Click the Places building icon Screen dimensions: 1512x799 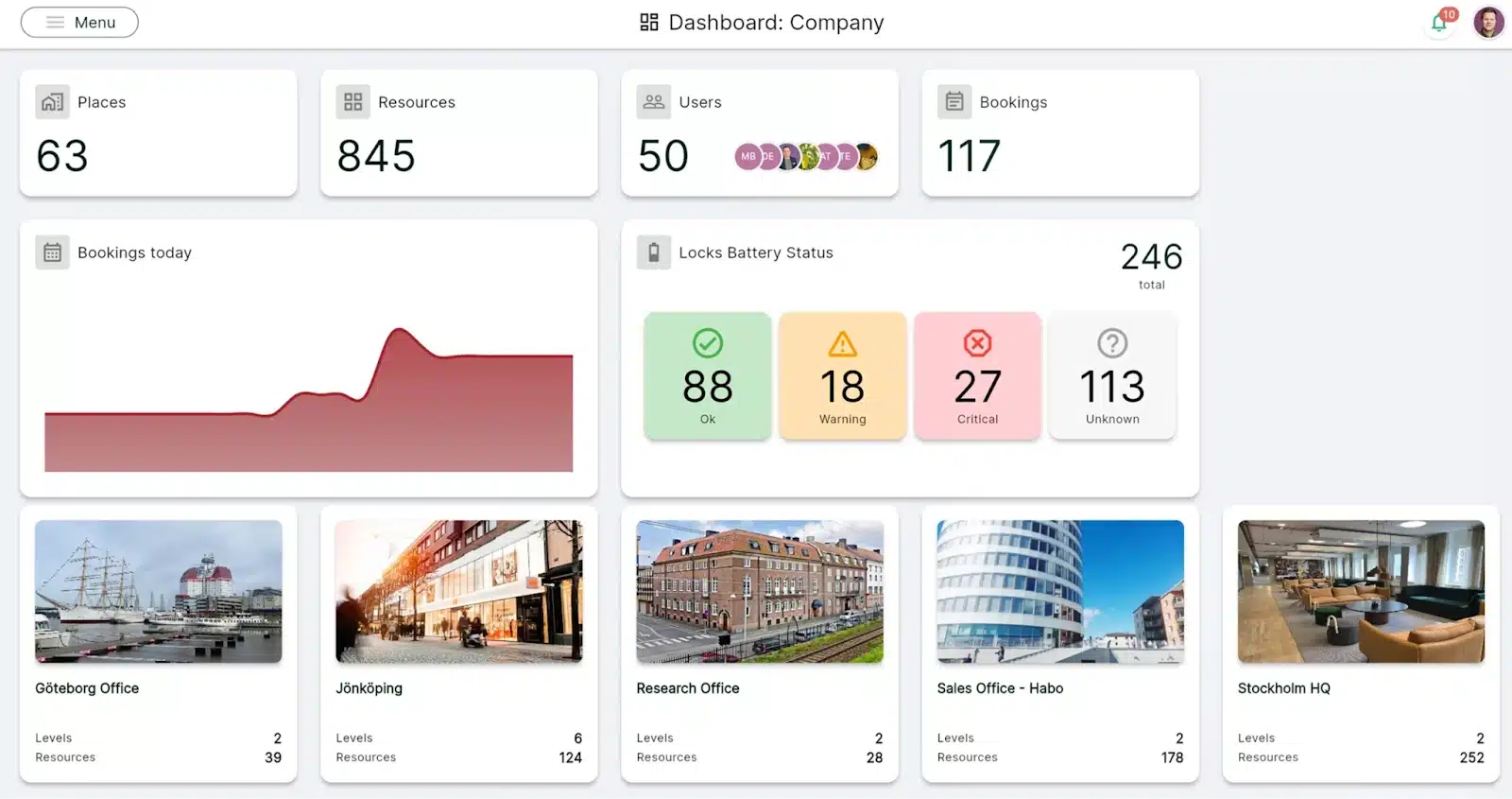tap(52, 102)
